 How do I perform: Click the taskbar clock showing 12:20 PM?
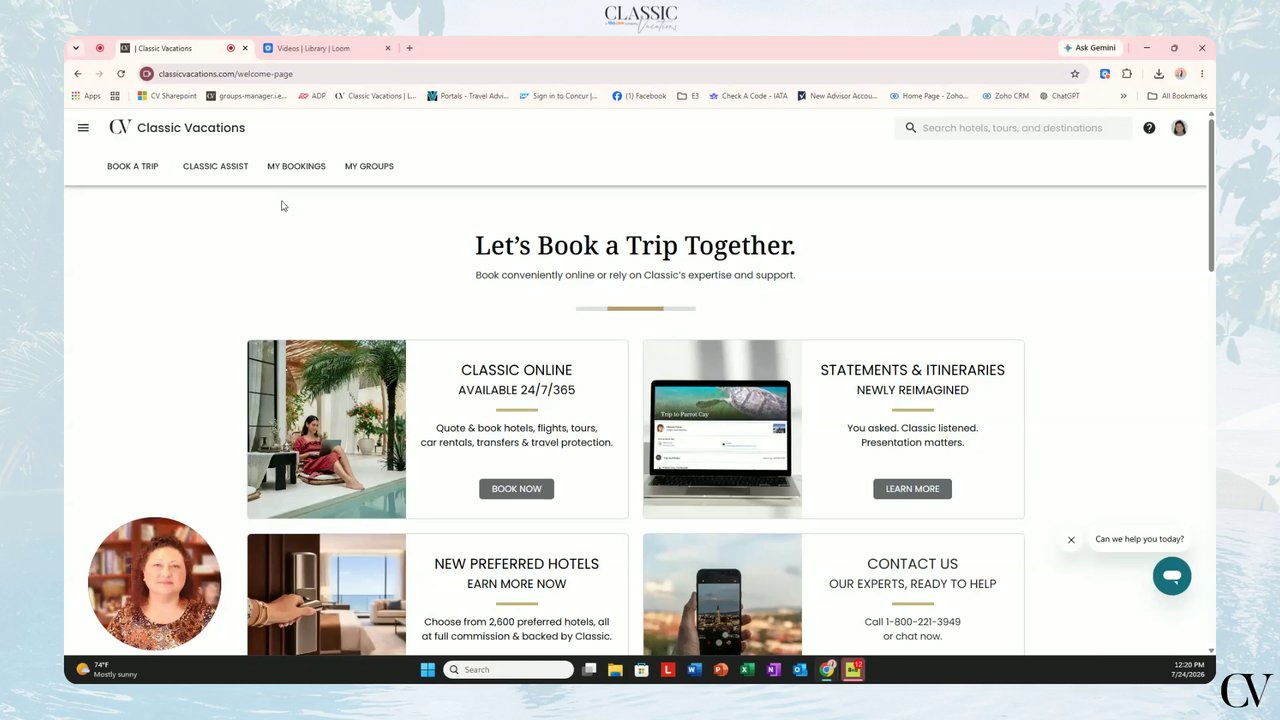point(1188,670)
